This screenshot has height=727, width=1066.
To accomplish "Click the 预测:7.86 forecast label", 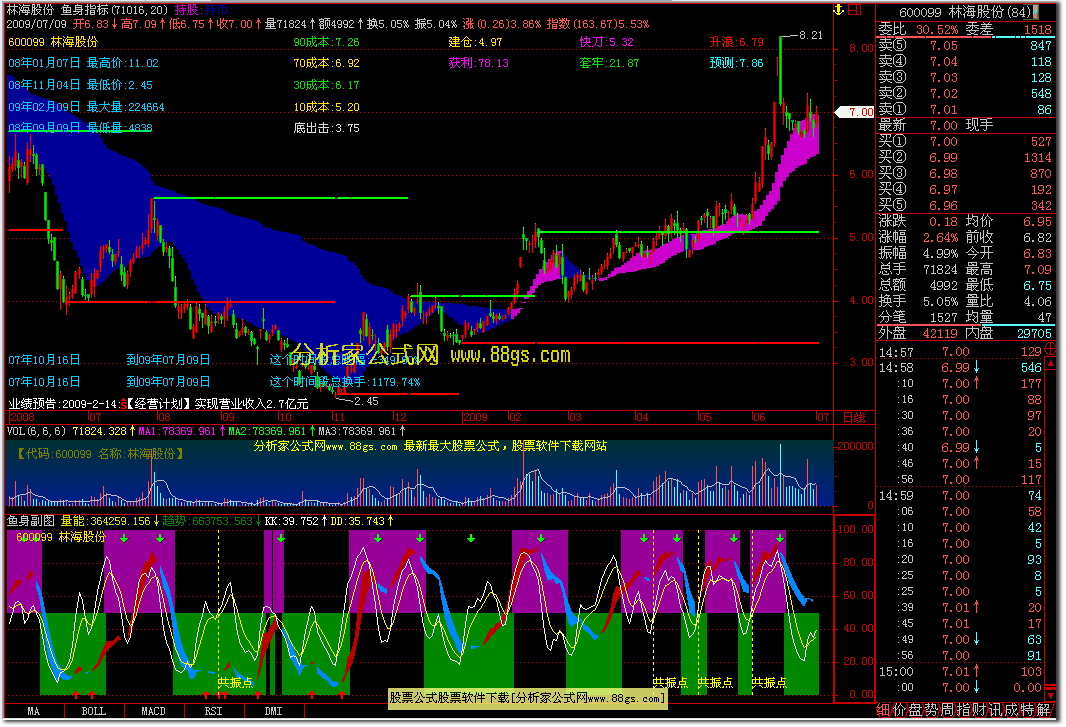I will [736, 63].
